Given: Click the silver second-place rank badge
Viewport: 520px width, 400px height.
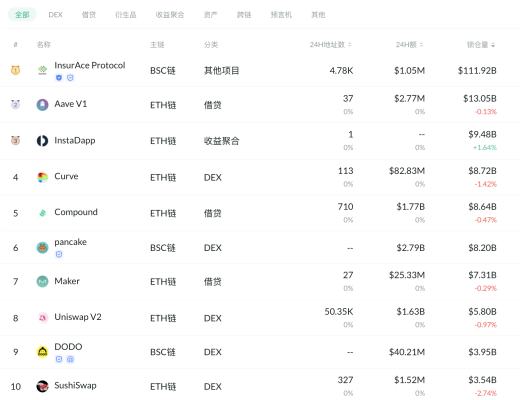Looking at the screenshot, I should pyautogui.click(x=15, y=104).
